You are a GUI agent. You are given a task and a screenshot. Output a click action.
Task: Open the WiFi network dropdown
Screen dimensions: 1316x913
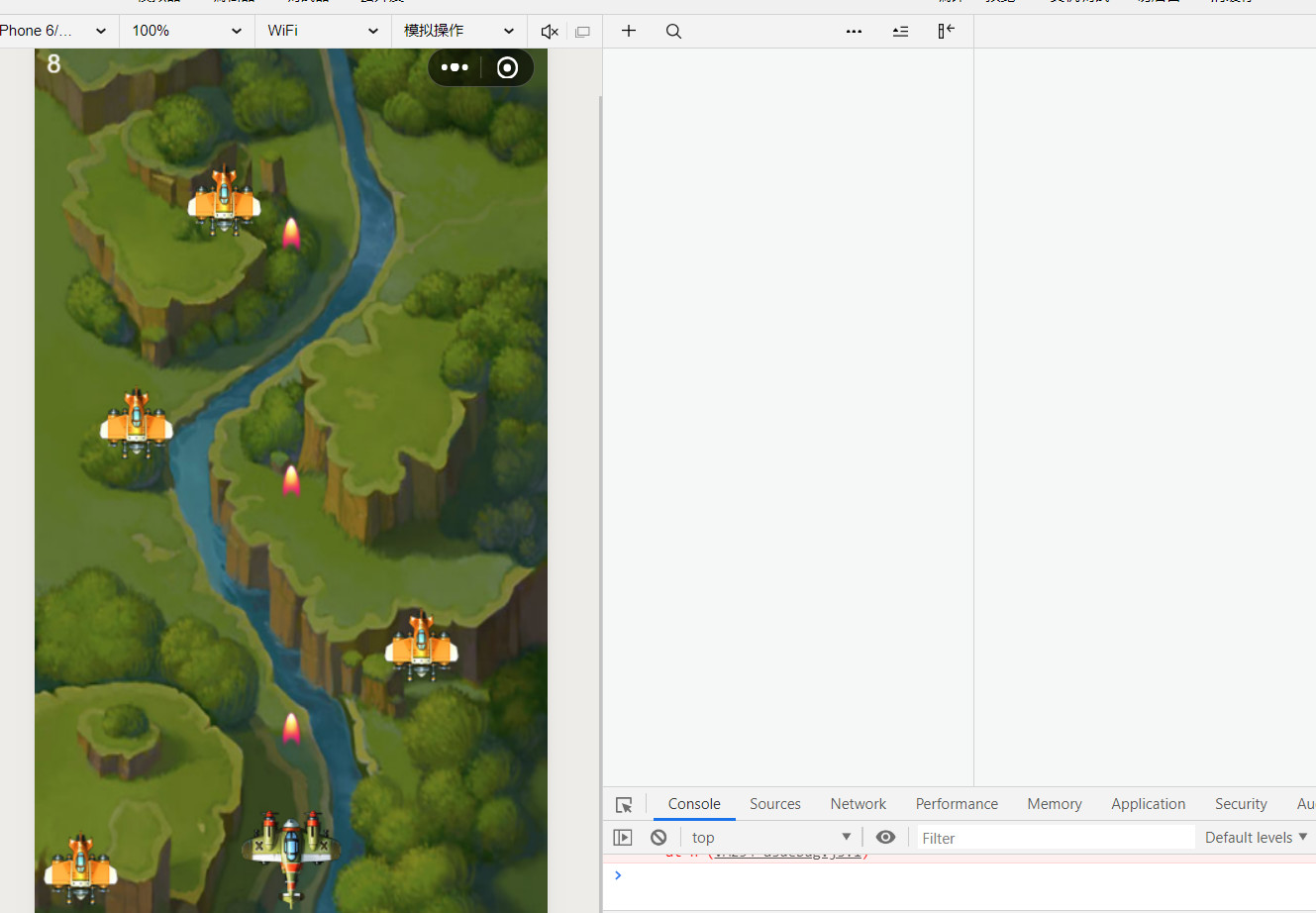323,31
